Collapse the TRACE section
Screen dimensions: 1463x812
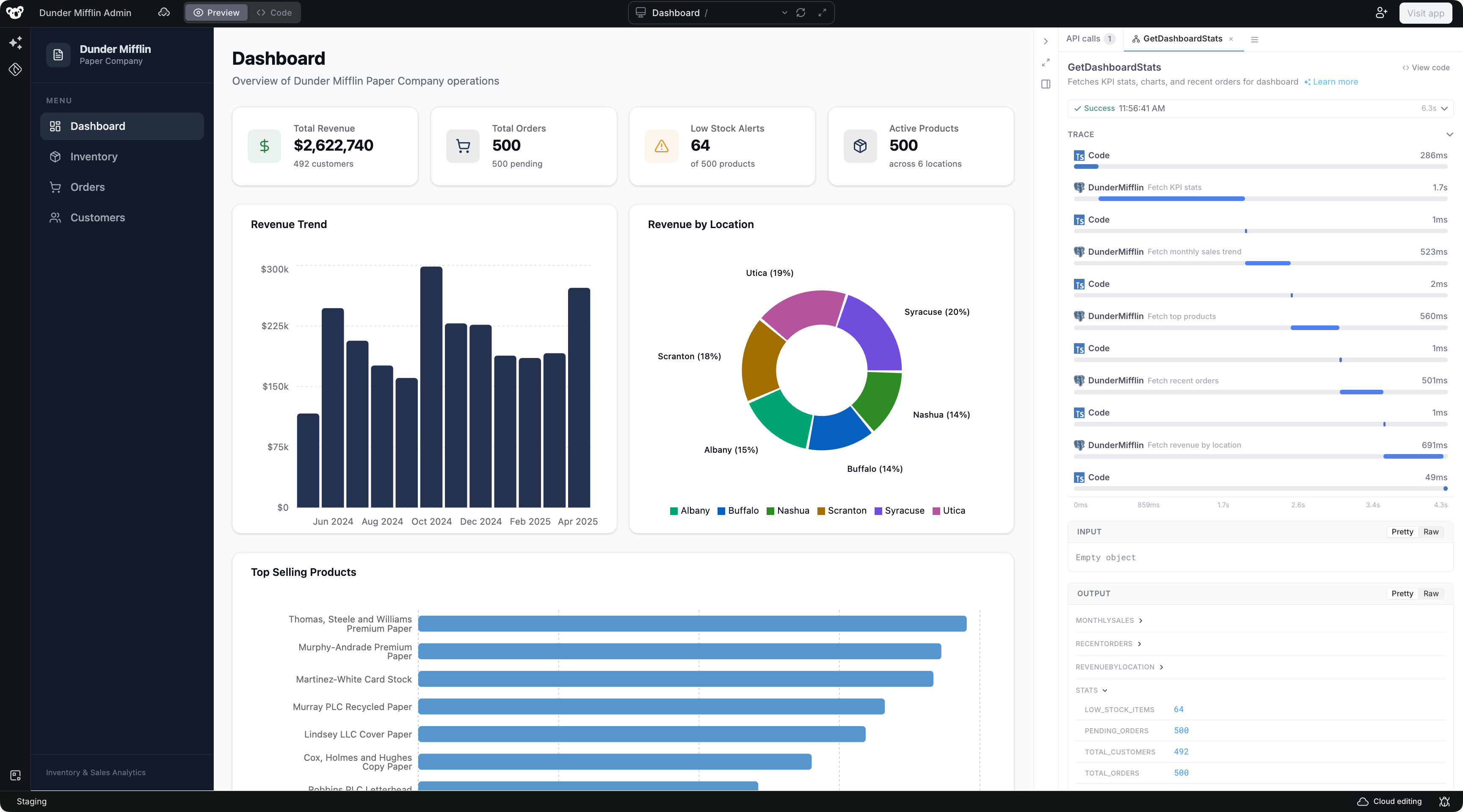(x=1450, y=135)
